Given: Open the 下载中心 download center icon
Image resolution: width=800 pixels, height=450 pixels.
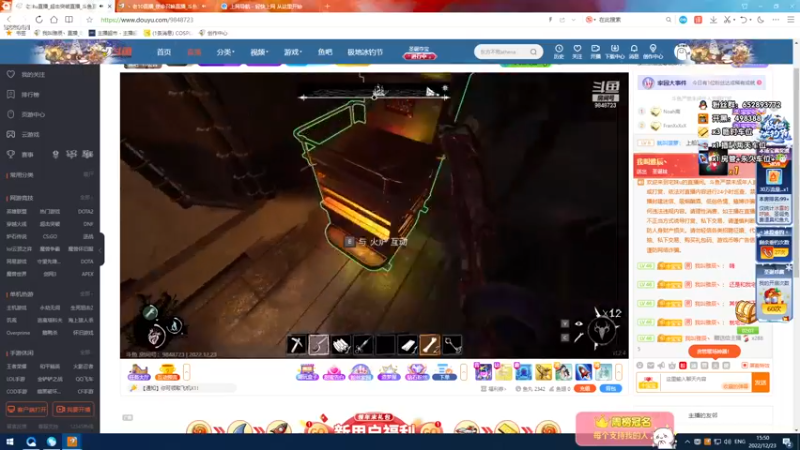Looking at the screenshot, I should click(614, 52).
